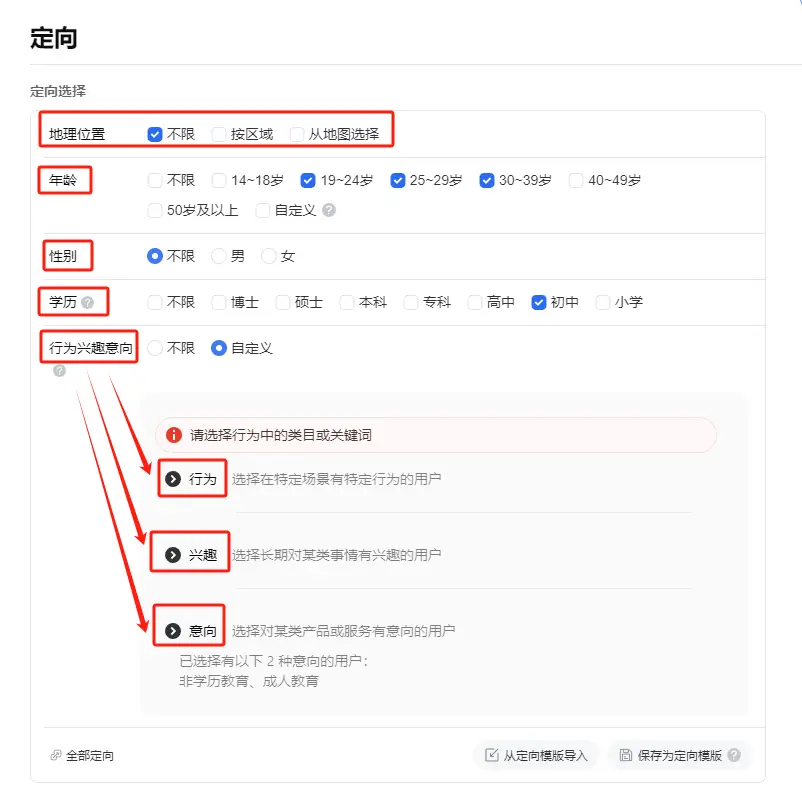This screenshot has height=802, width=802.
Task: Check 40~49岁 age range
Action: pyautogui.click(x=576, y=180)
